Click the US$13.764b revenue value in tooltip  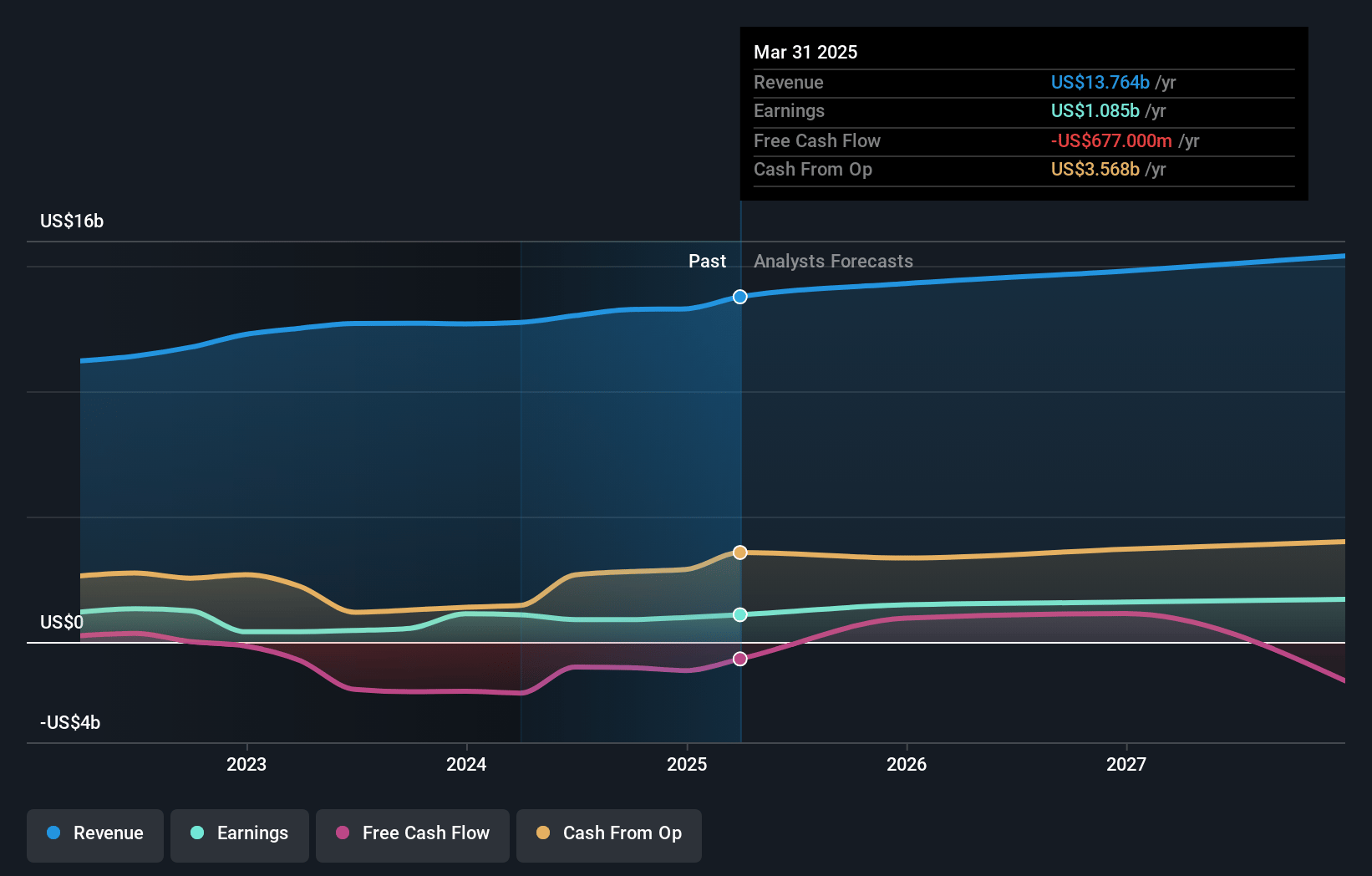[1100, 82]
